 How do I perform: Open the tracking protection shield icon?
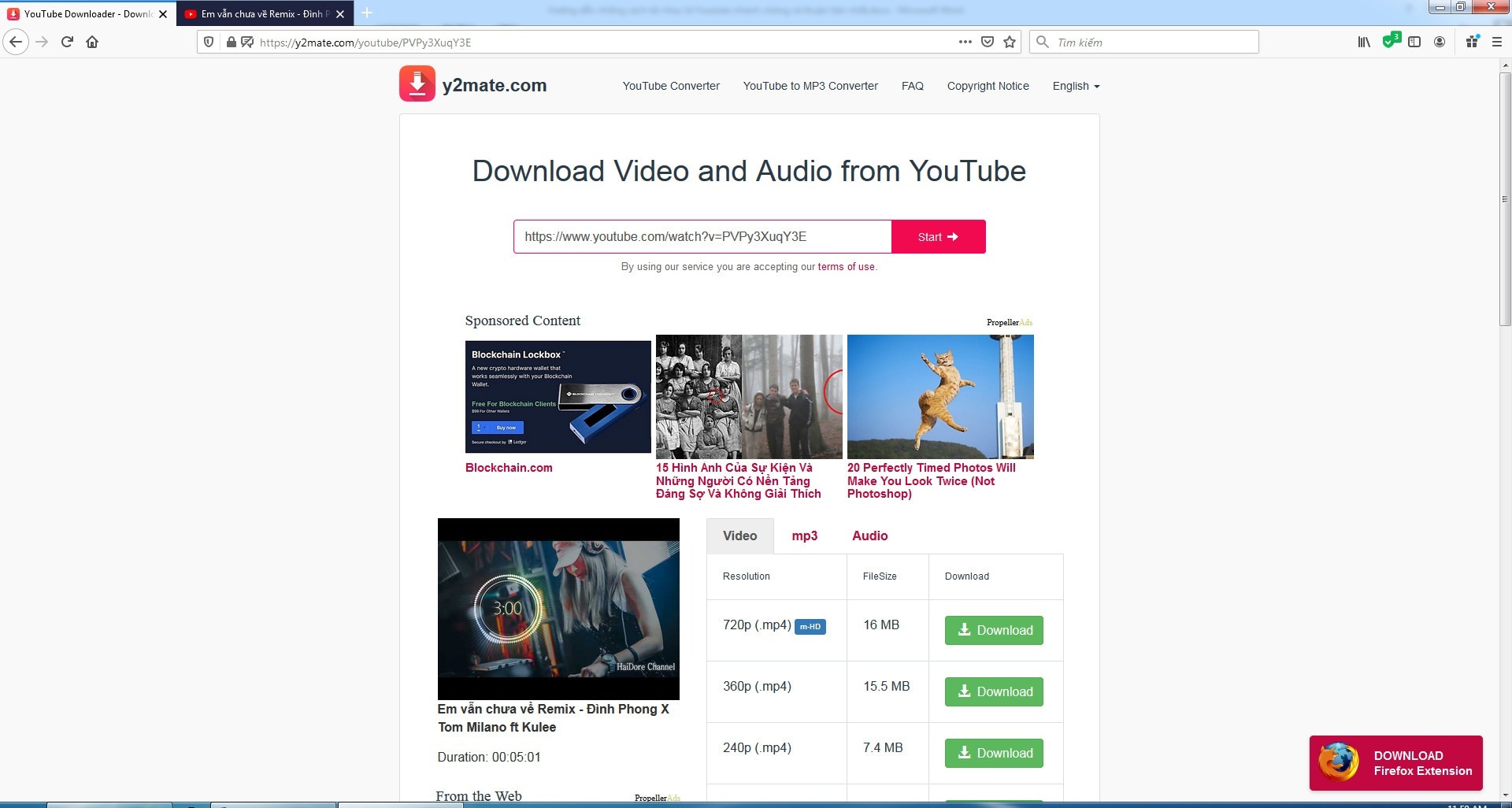pyautogui.click(x=209, y=42)
